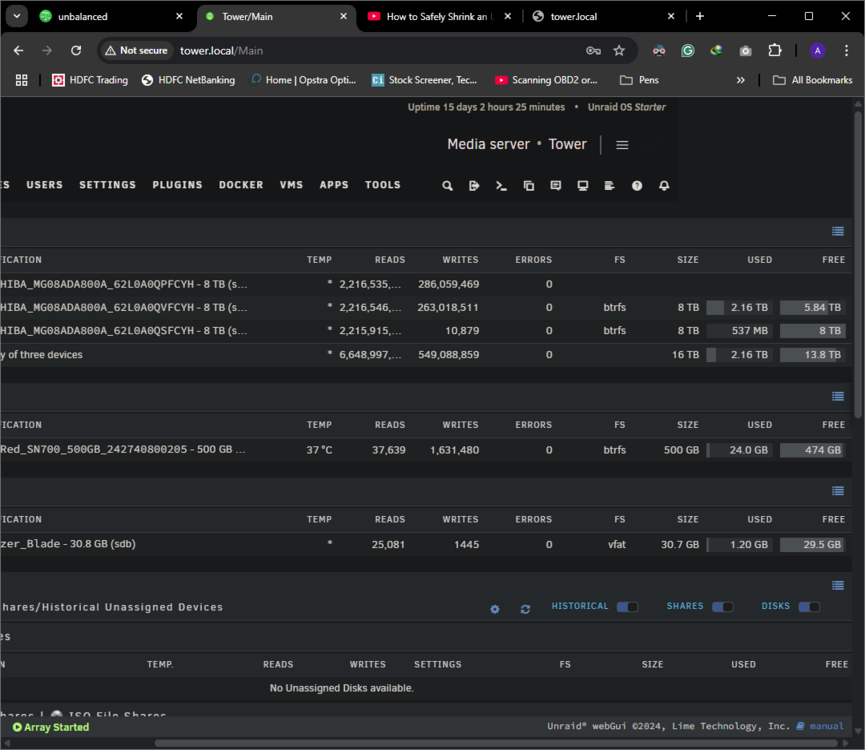Refresh the unassigned devices list
865x750 pixels.
[x=525, y=609]
